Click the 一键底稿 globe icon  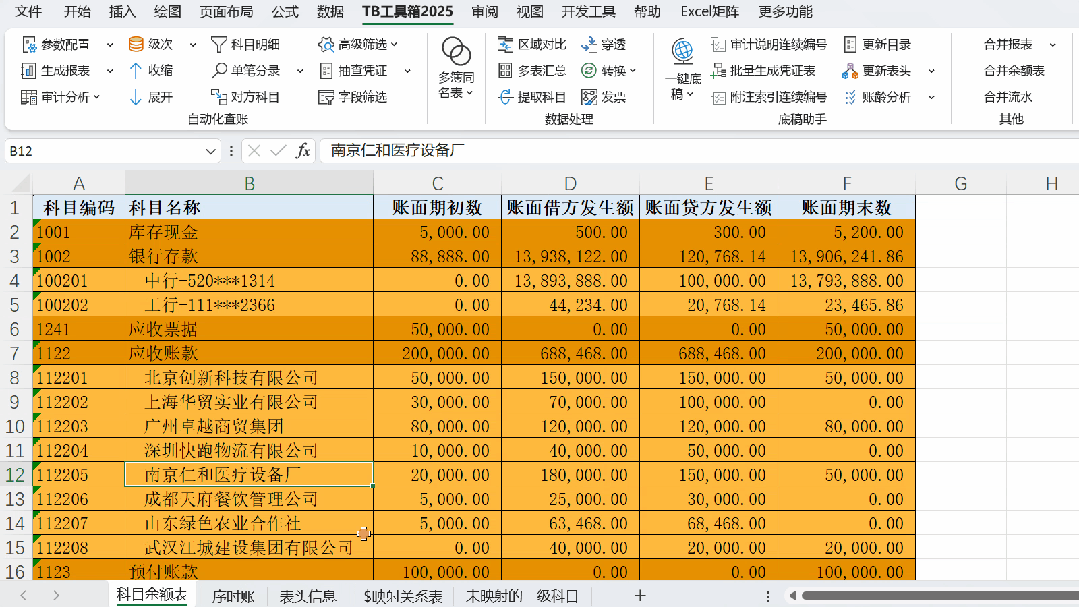(x=683, y=52)
